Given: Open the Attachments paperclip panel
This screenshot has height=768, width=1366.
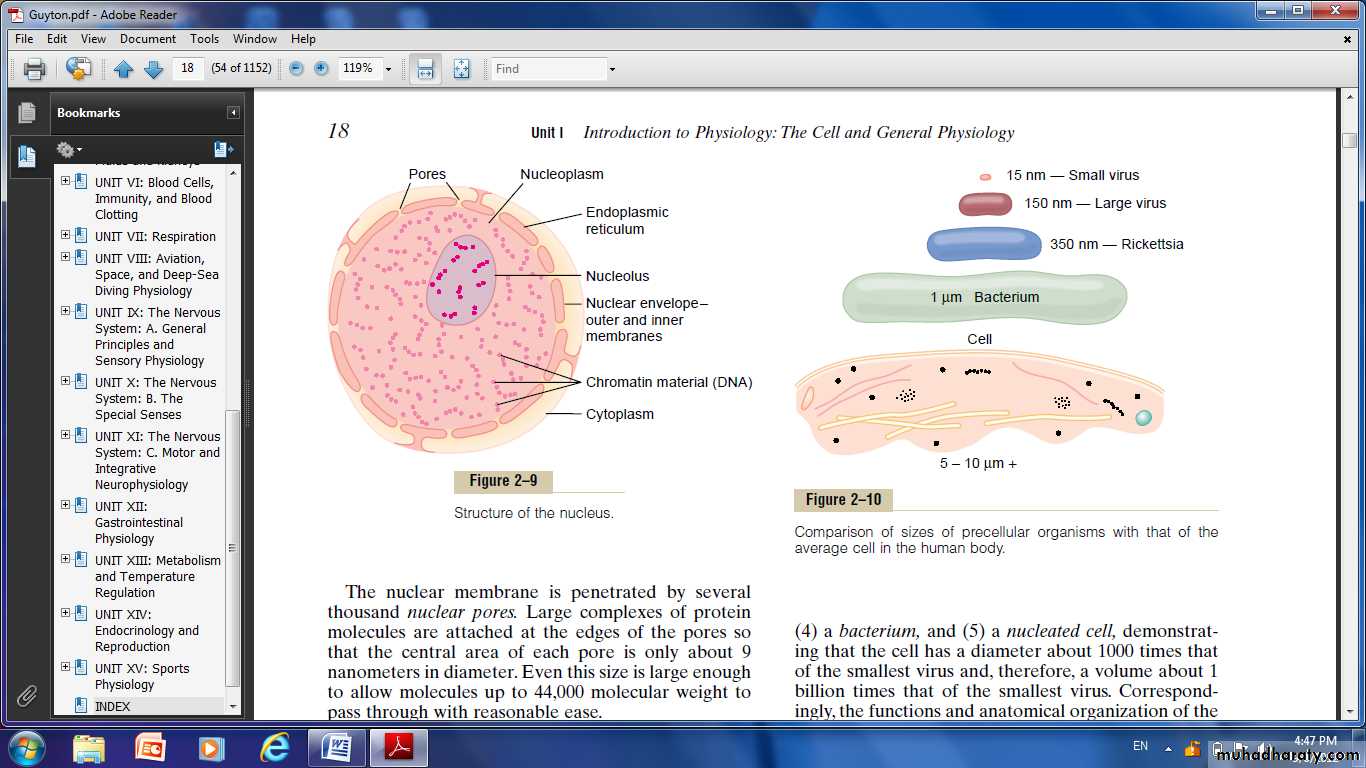Looking at the screenshot, I should [x=27, y=694].
